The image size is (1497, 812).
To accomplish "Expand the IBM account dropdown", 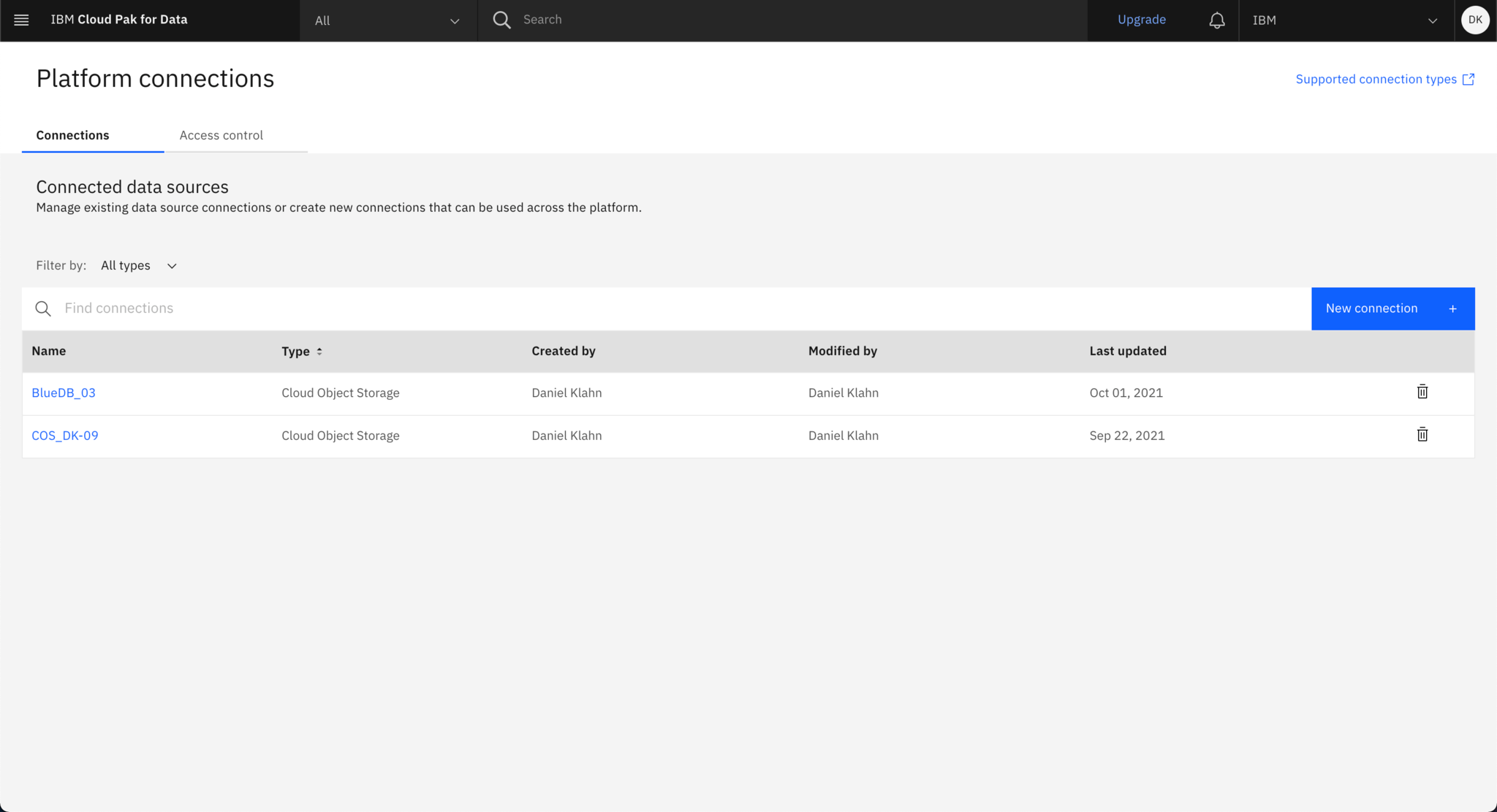I will (x=1431, y=20).
